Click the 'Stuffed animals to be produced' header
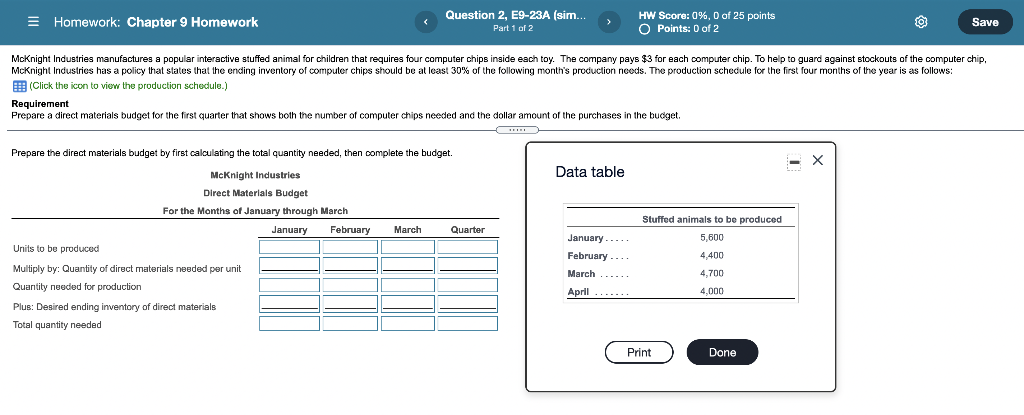This screenshot has height=415, width=1024. click(x=712, y=220)
